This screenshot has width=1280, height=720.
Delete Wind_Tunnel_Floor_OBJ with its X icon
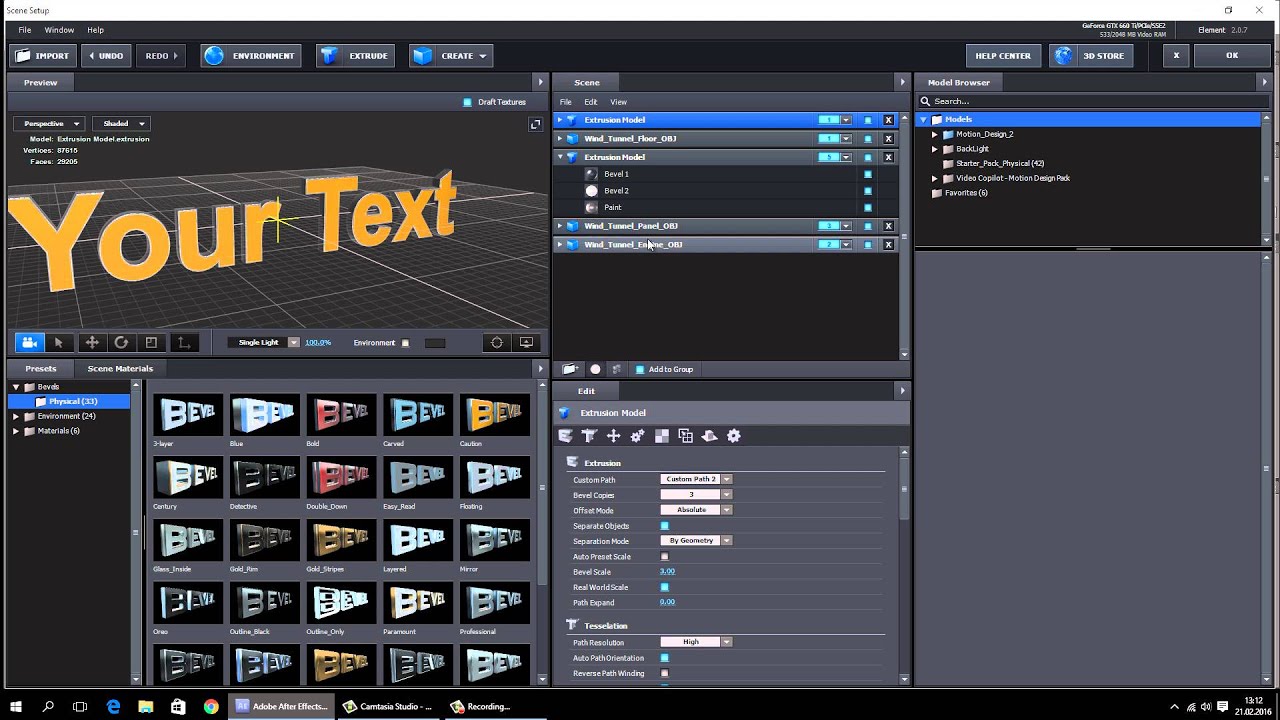point(888,139)
